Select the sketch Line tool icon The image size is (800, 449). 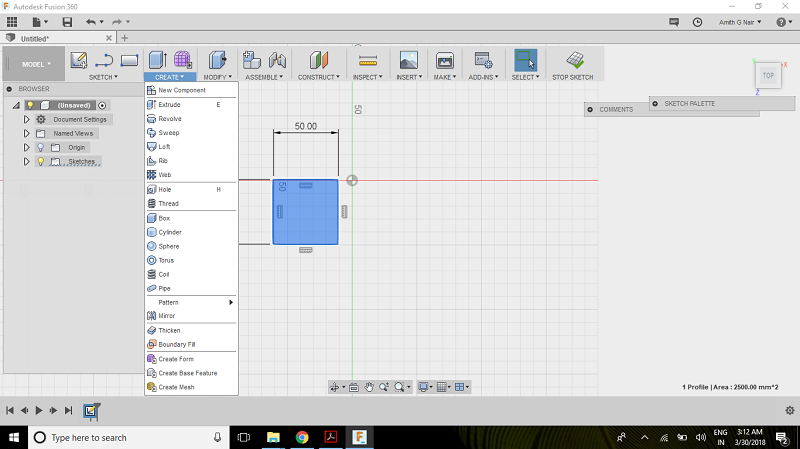[104, 60]
